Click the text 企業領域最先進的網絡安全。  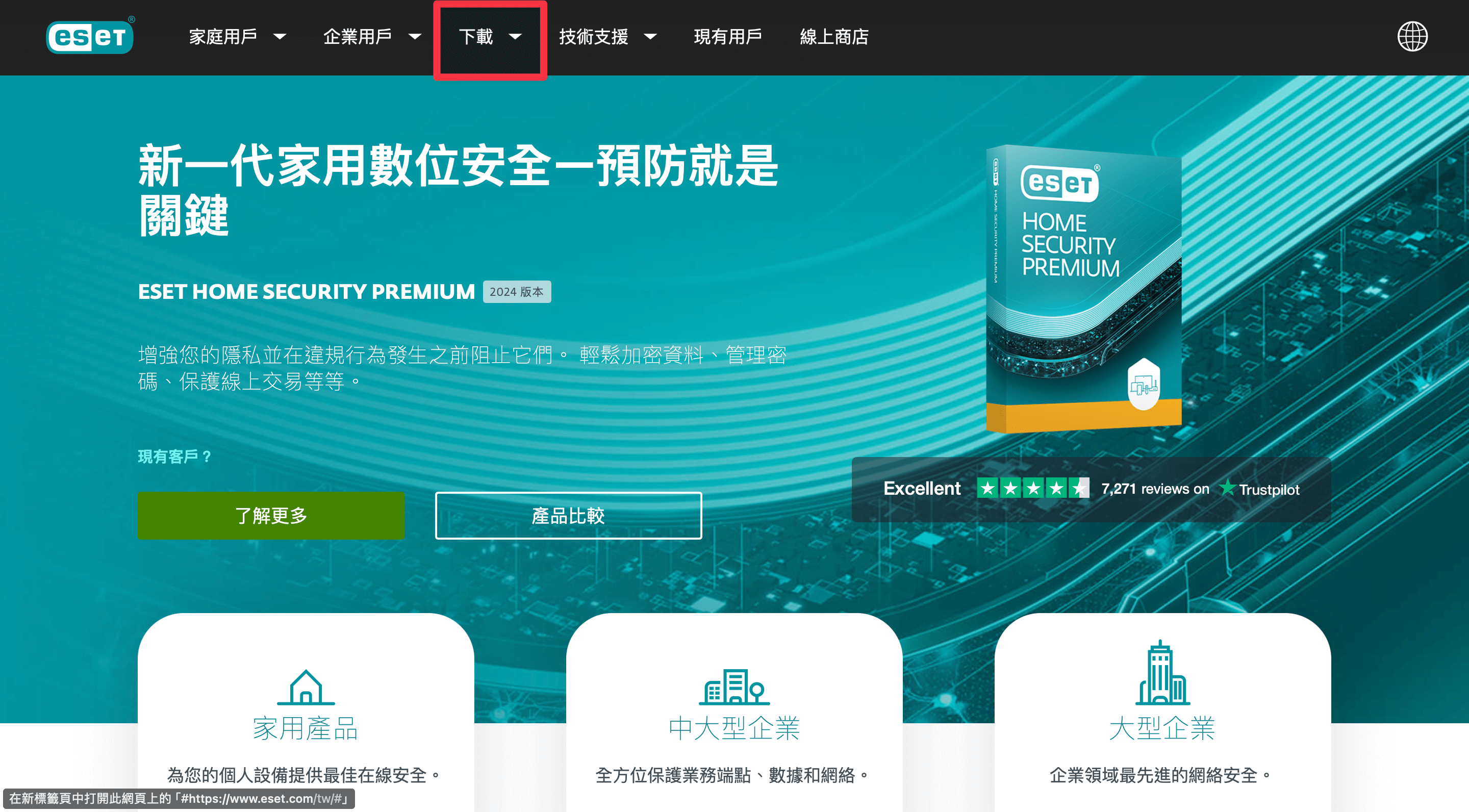(1161, 775)
